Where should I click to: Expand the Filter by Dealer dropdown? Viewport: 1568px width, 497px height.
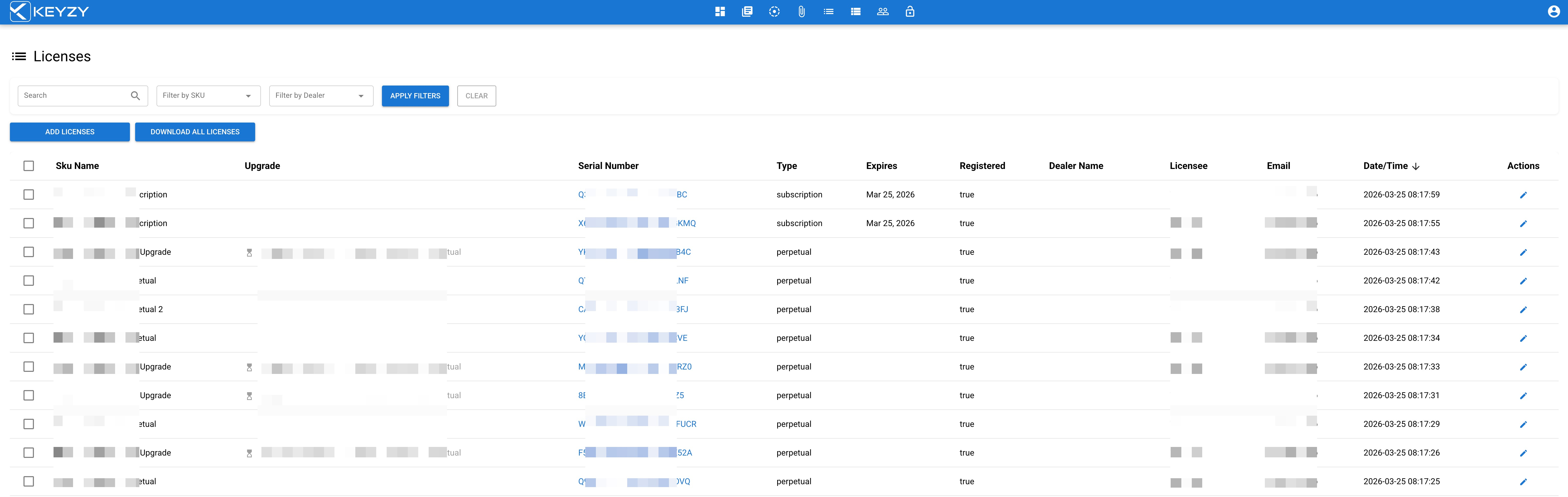click(x=321, y=95)
